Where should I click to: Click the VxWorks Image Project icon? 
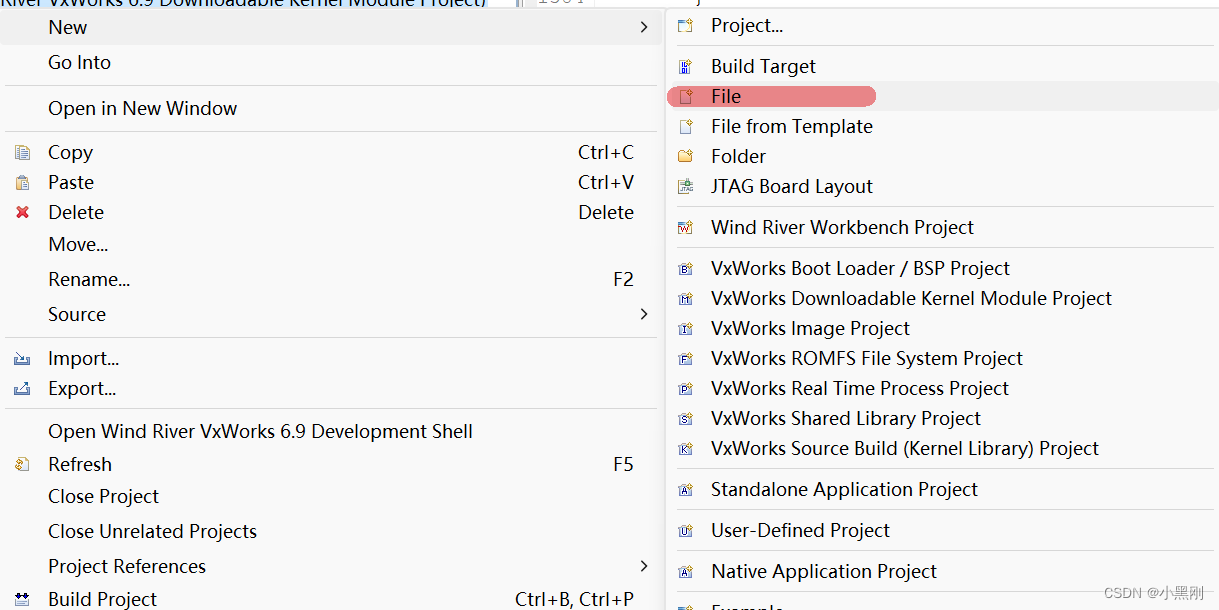click(x=685, y=329)
